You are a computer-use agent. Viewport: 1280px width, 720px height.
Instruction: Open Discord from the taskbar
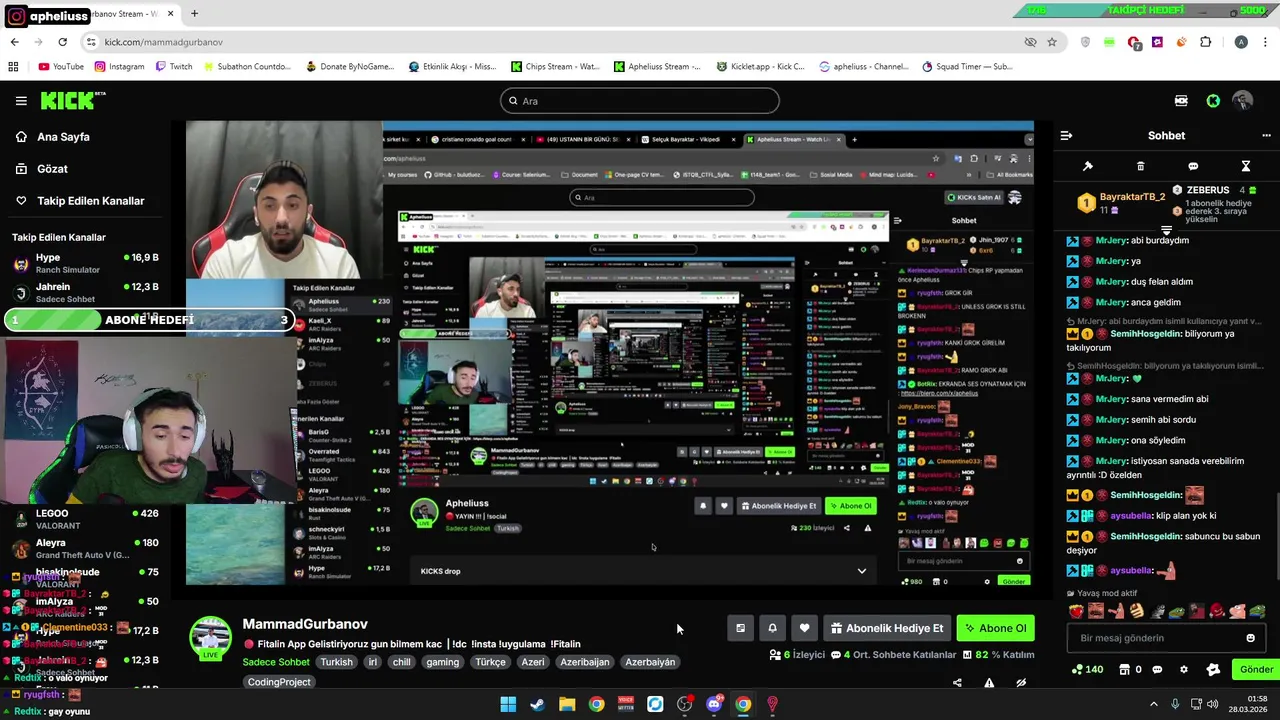pos(714,704)
